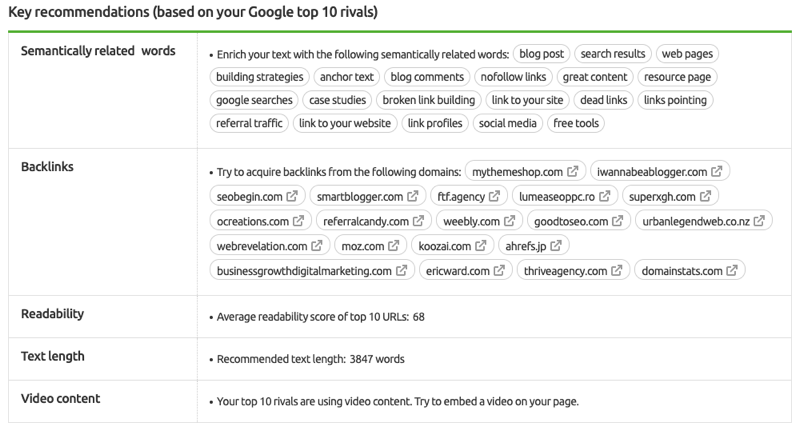Click external link icon next to mythemeshop.com
Screen dimensions: 800x431
click(572, 171)
